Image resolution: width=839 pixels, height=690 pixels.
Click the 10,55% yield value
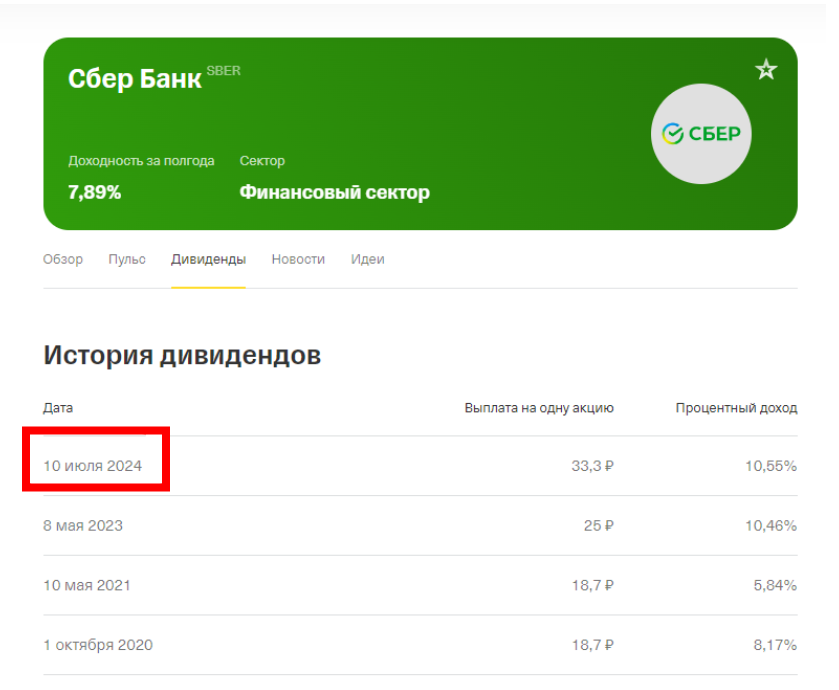[771, 466]
